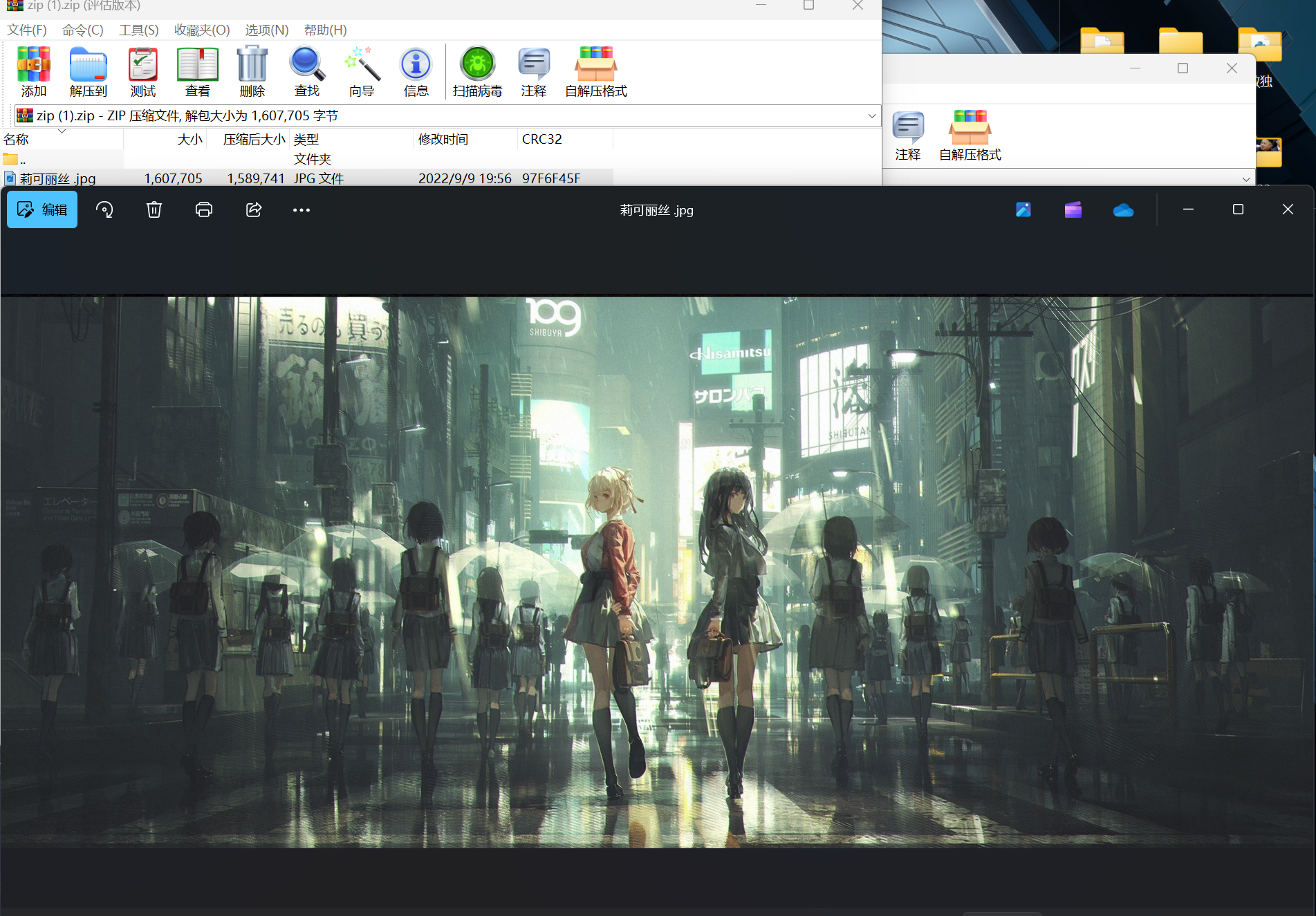The height and width of the screenshot is (916, 1316).
Task: Open the Help (帮助(H)) menu
Action: [x=326, y=30]
